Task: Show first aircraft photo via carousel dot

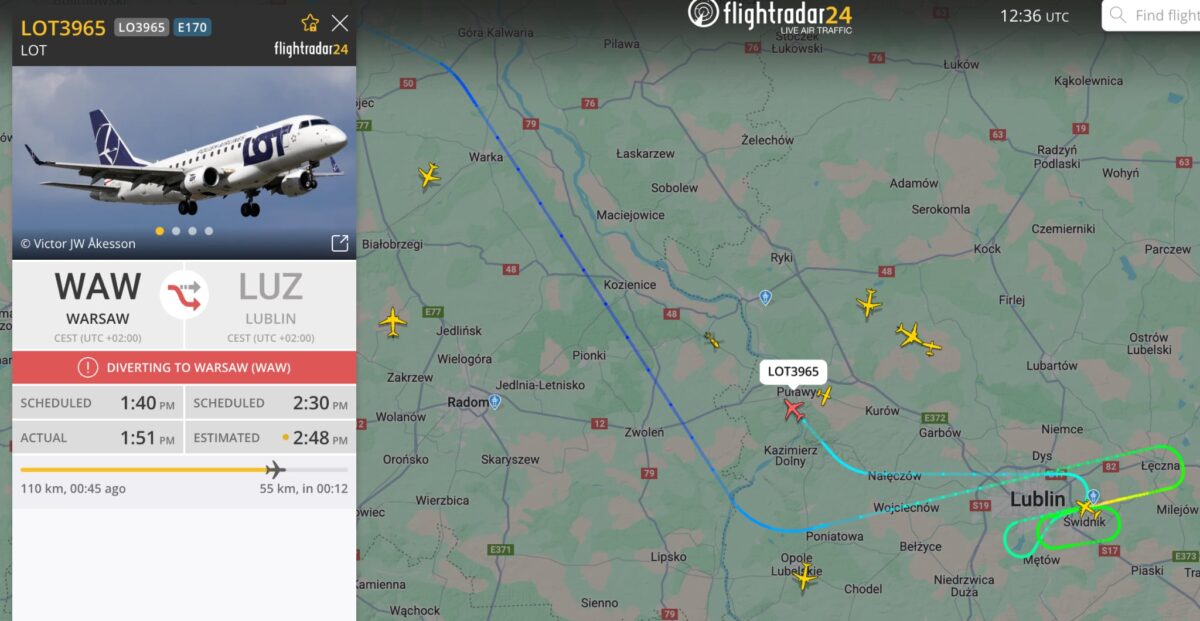Action: (160, 231)
